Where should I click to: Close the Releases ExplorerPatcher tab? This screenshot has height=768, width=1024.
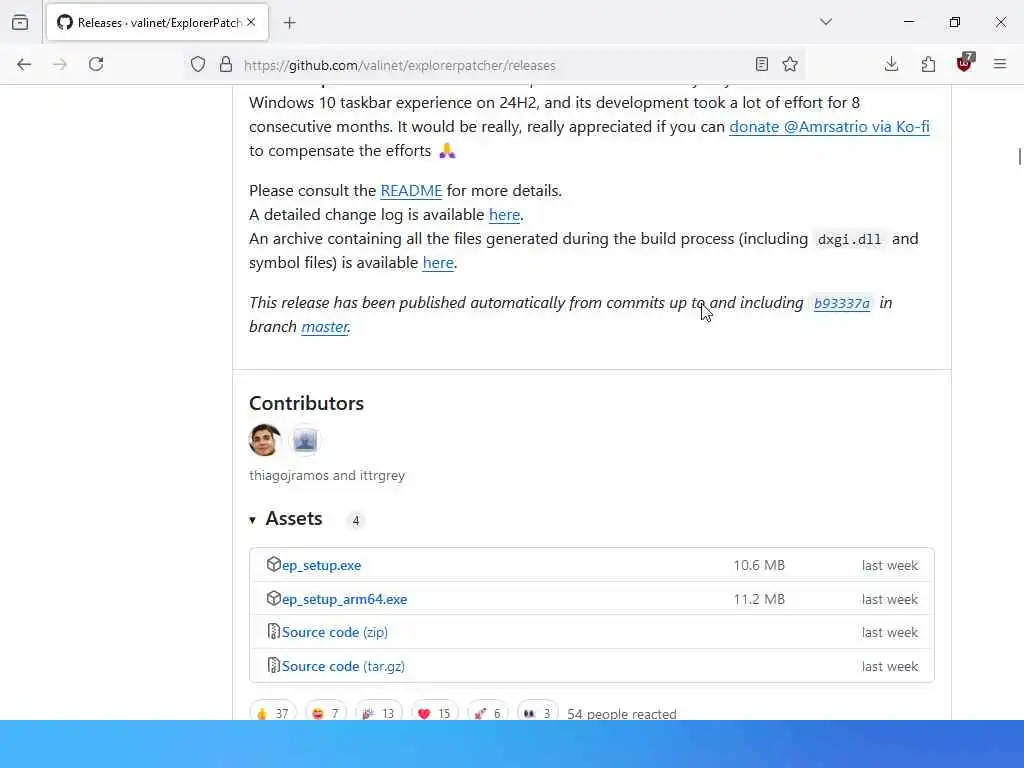click(251, 22)
